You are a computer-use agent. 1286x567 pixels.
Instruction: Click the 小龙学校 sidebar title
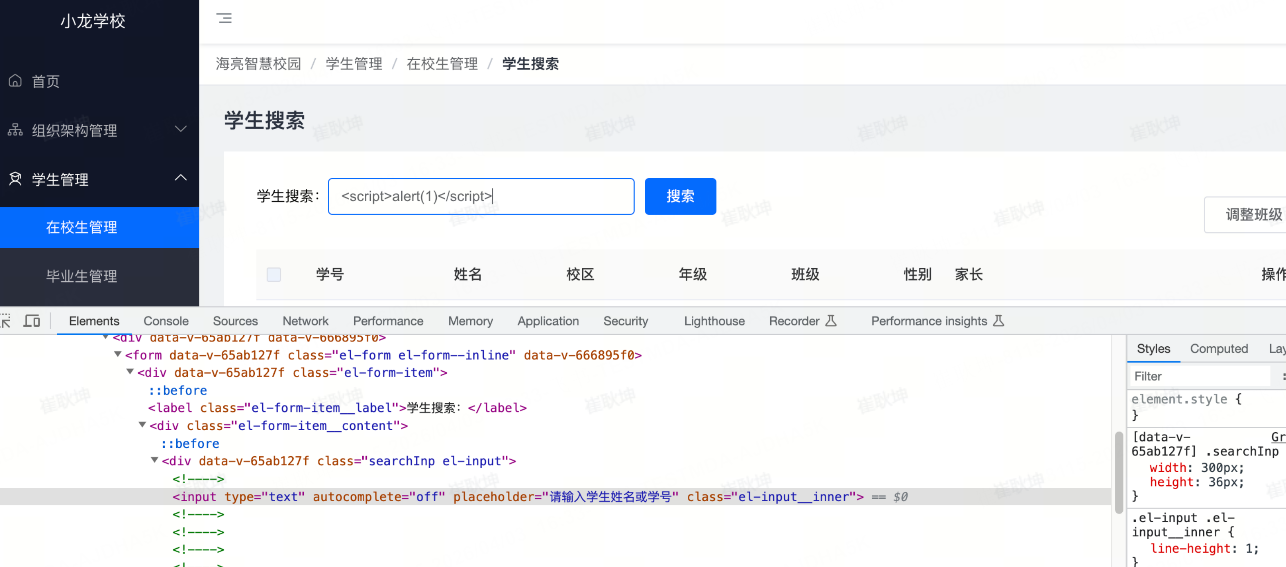(x=93, y=21)
